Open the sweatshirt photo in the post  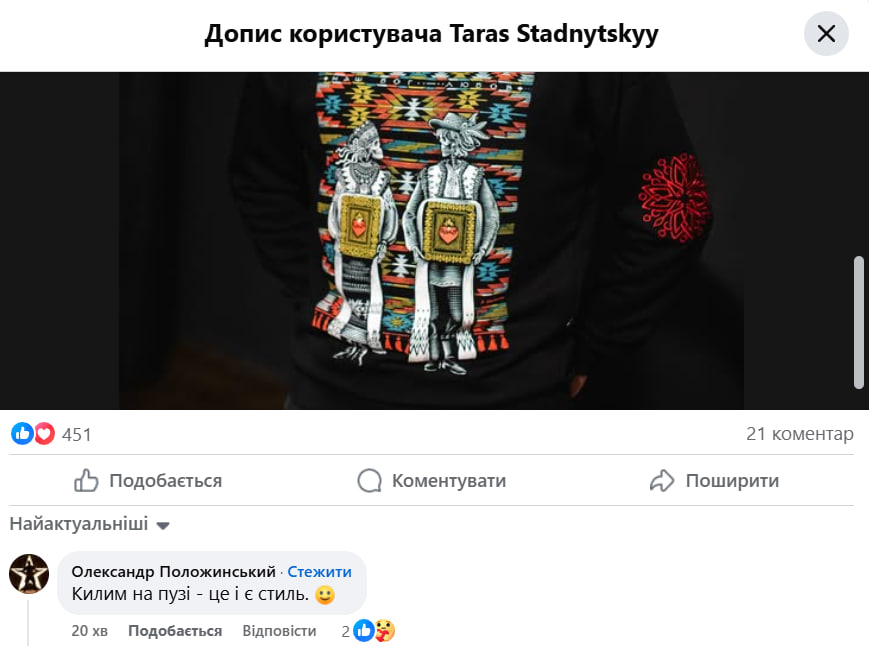[431, 240]
